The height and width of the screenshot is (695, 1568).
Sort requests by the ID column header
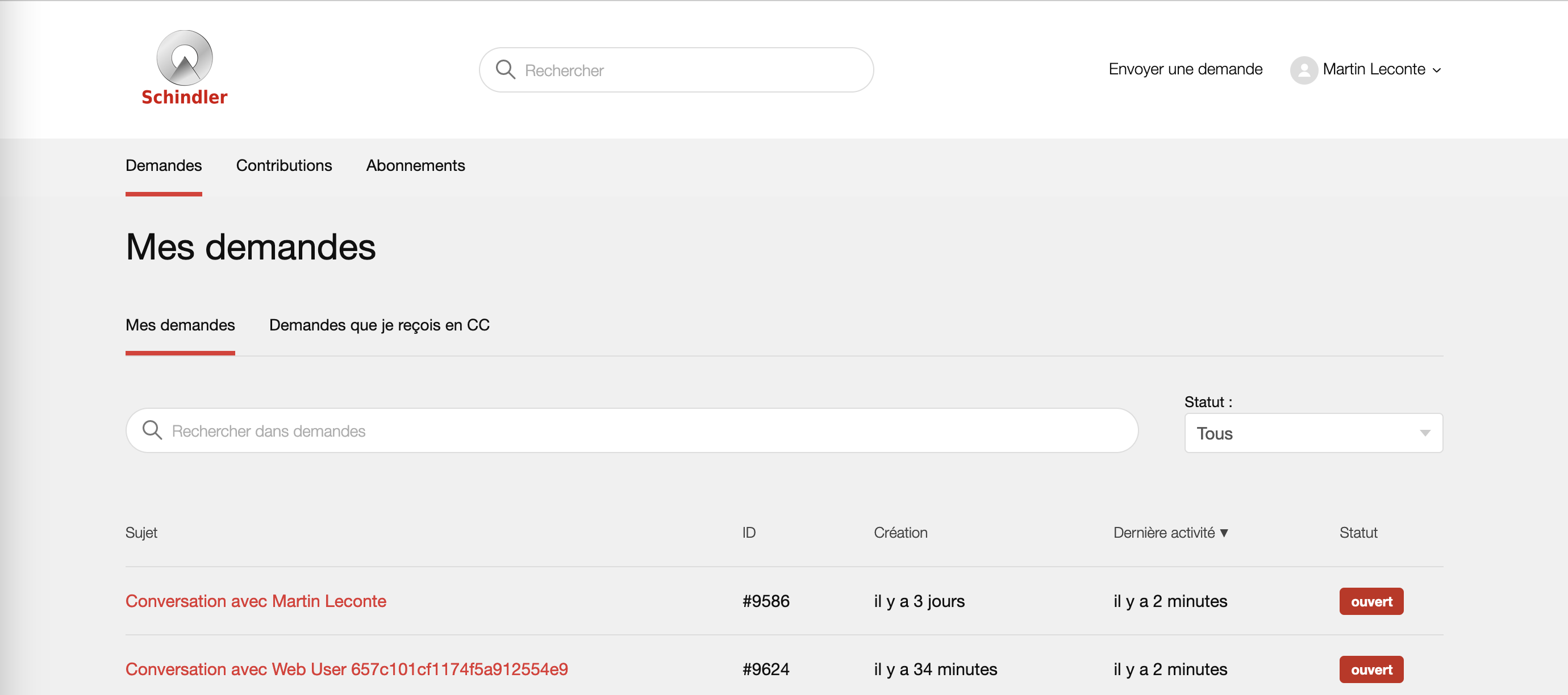coord(749,533)
